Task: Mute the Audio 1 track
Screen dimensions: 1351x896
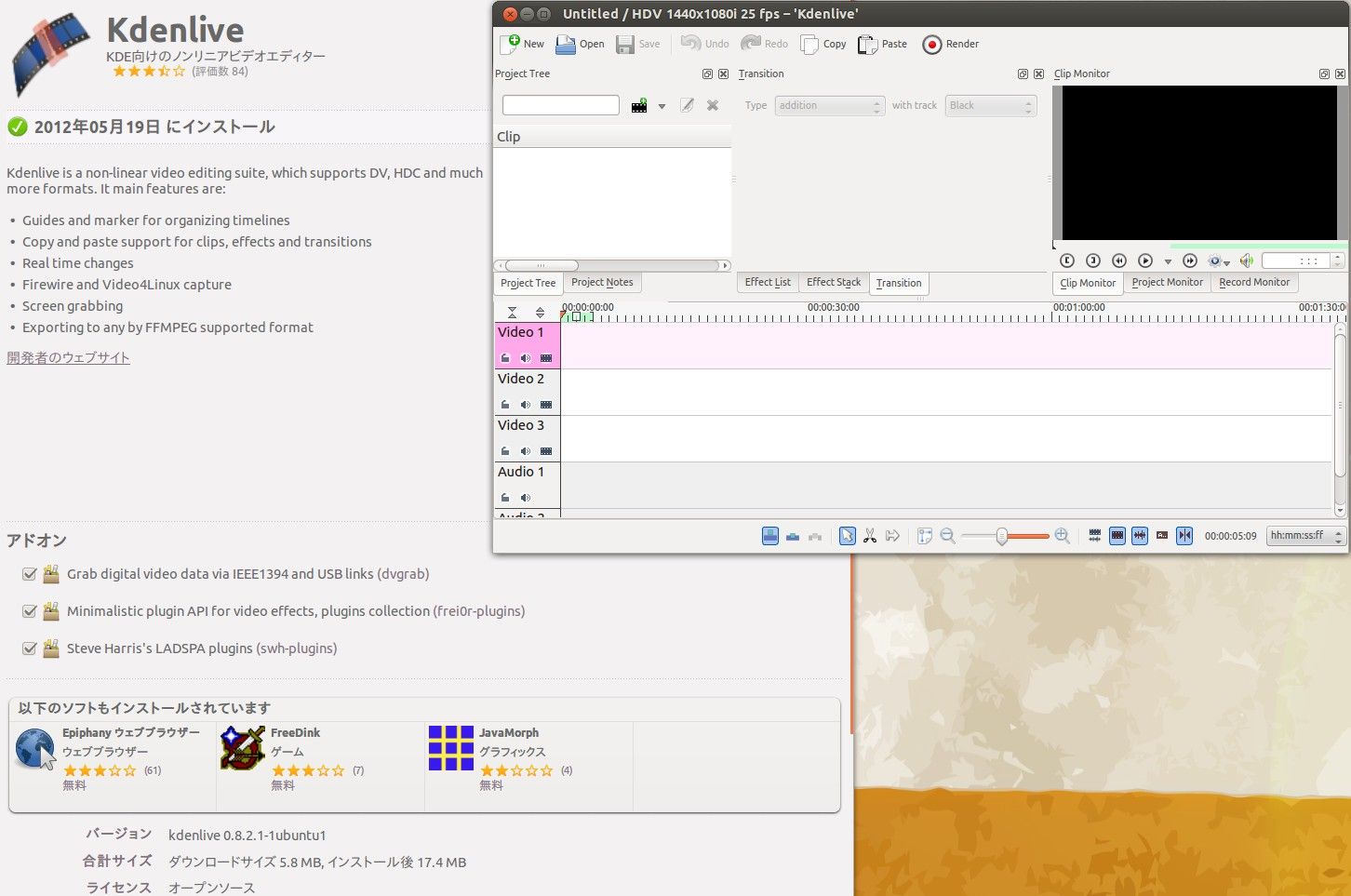Action: [526, 498]
